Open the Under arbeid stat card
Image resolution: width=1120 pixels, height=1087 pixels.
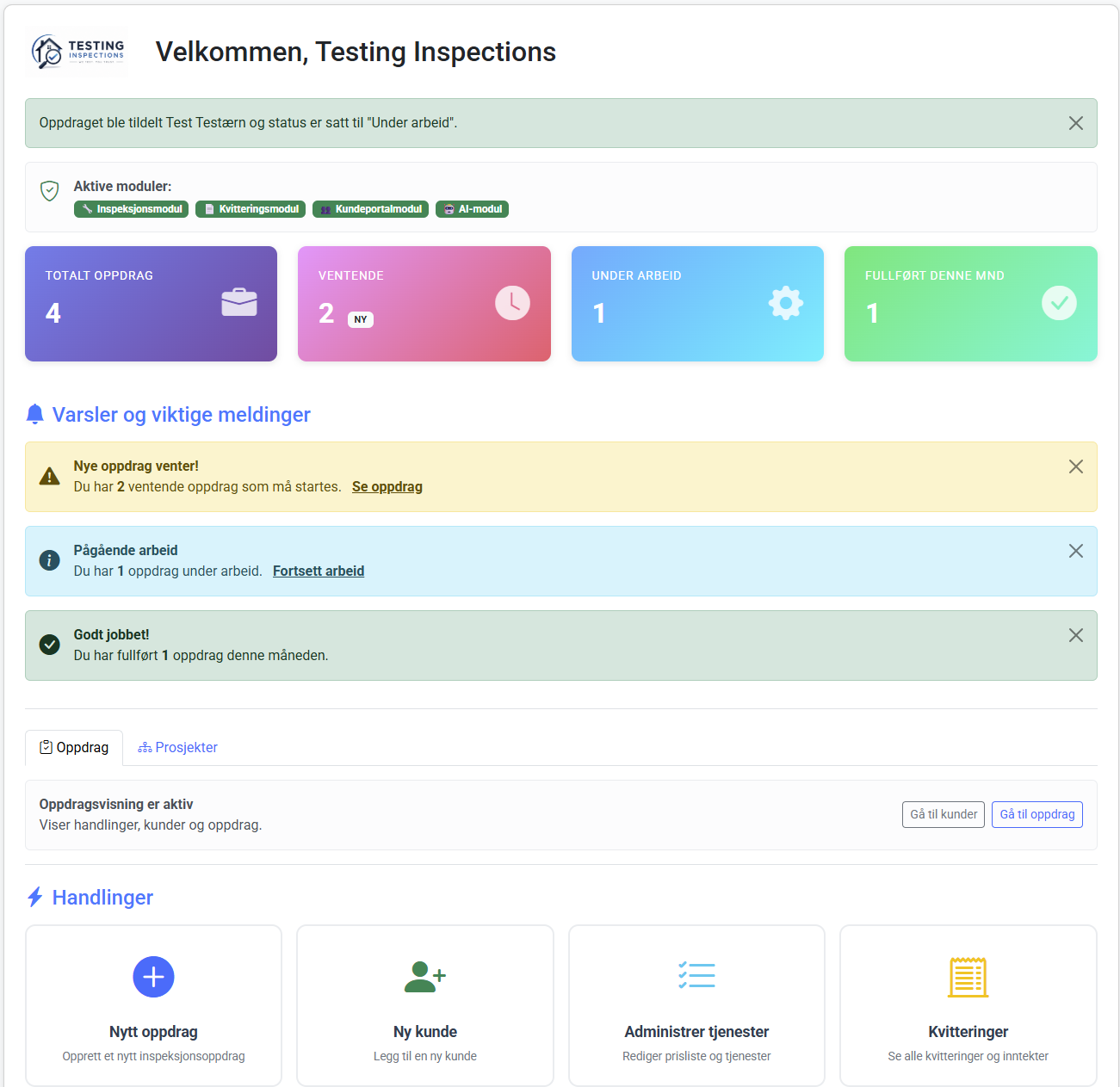click(x=697, y=304)
